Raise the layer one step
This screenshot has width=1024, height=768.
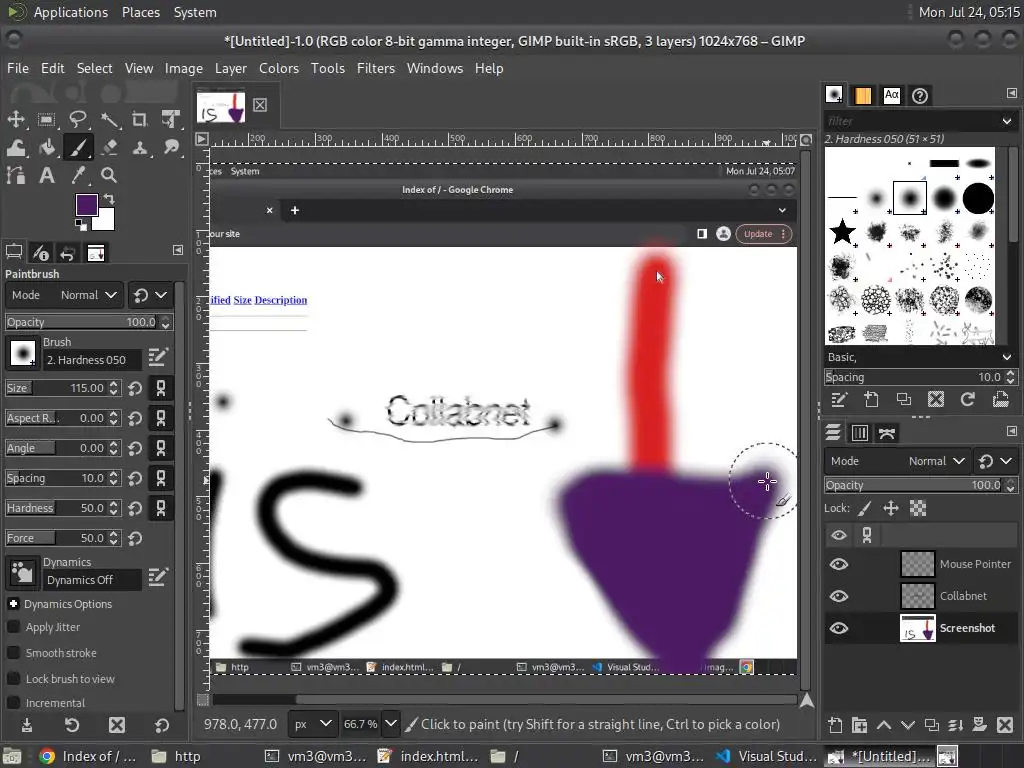pyautogui.click(x=884, y=725)
